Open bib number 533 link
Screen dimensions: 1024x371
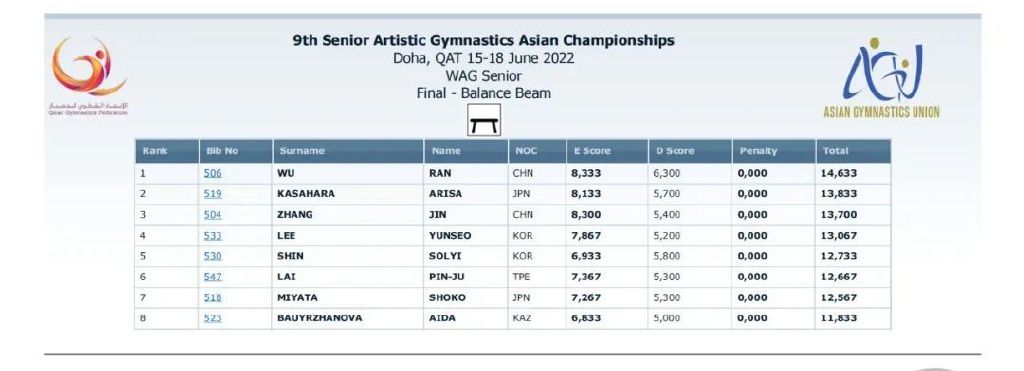212,236
